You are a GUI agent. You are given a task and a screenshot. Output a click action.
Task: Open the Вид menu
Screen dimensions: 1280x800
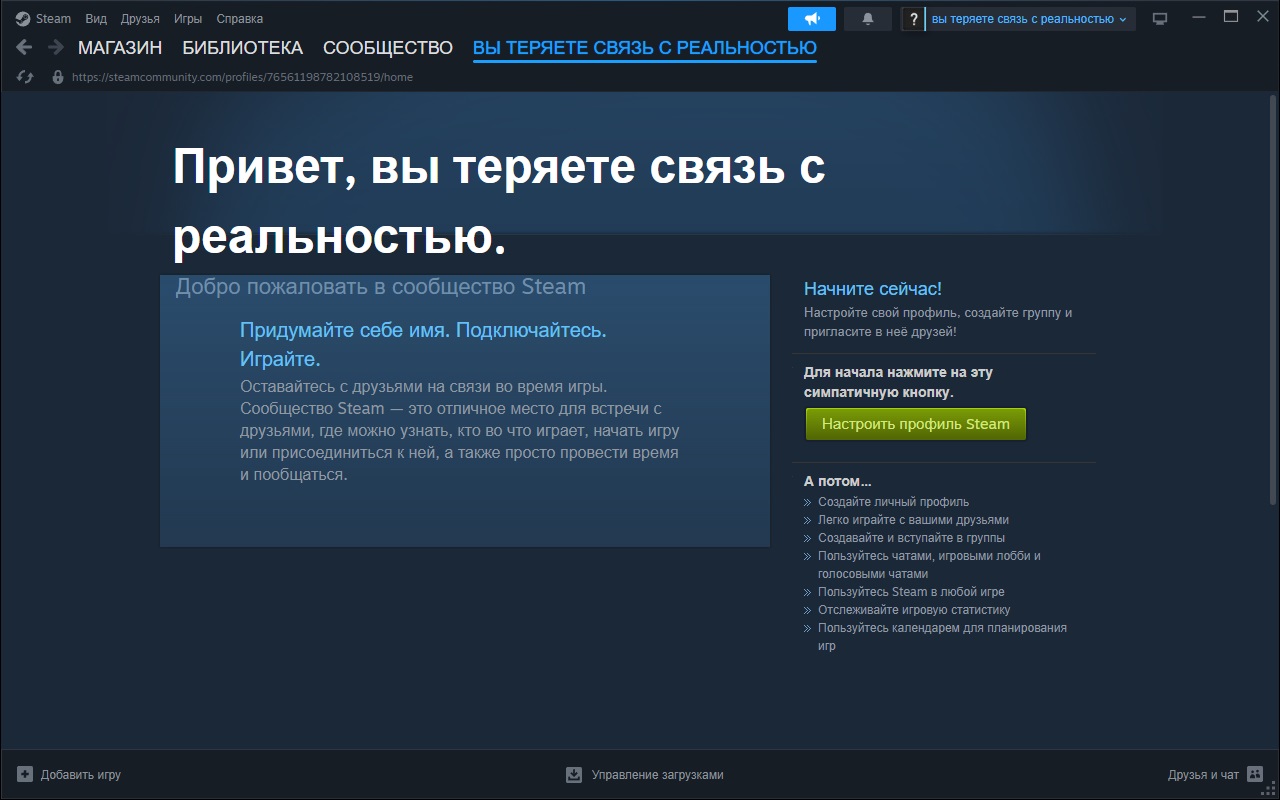click(96, 19)
